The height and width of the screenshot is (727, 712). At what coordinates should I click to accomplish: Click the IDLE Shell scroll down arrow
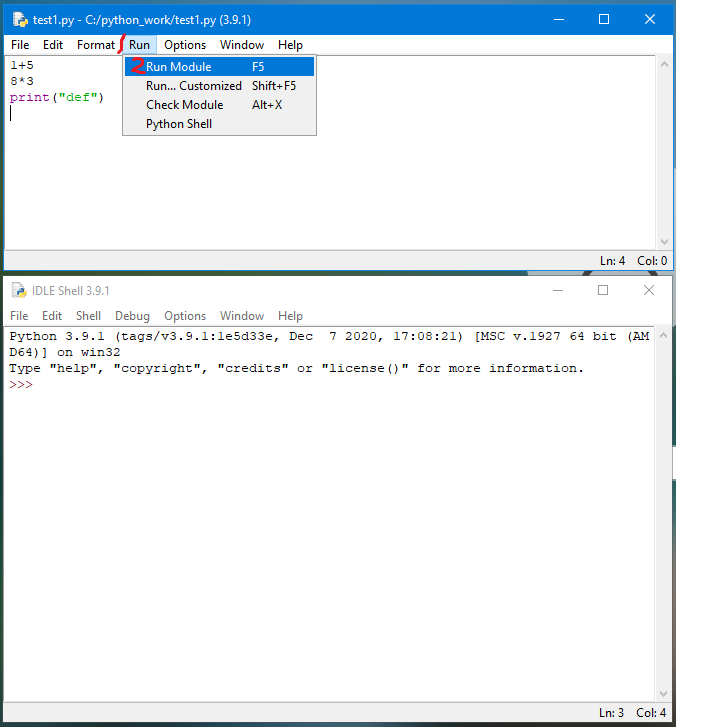coord(664,695)
